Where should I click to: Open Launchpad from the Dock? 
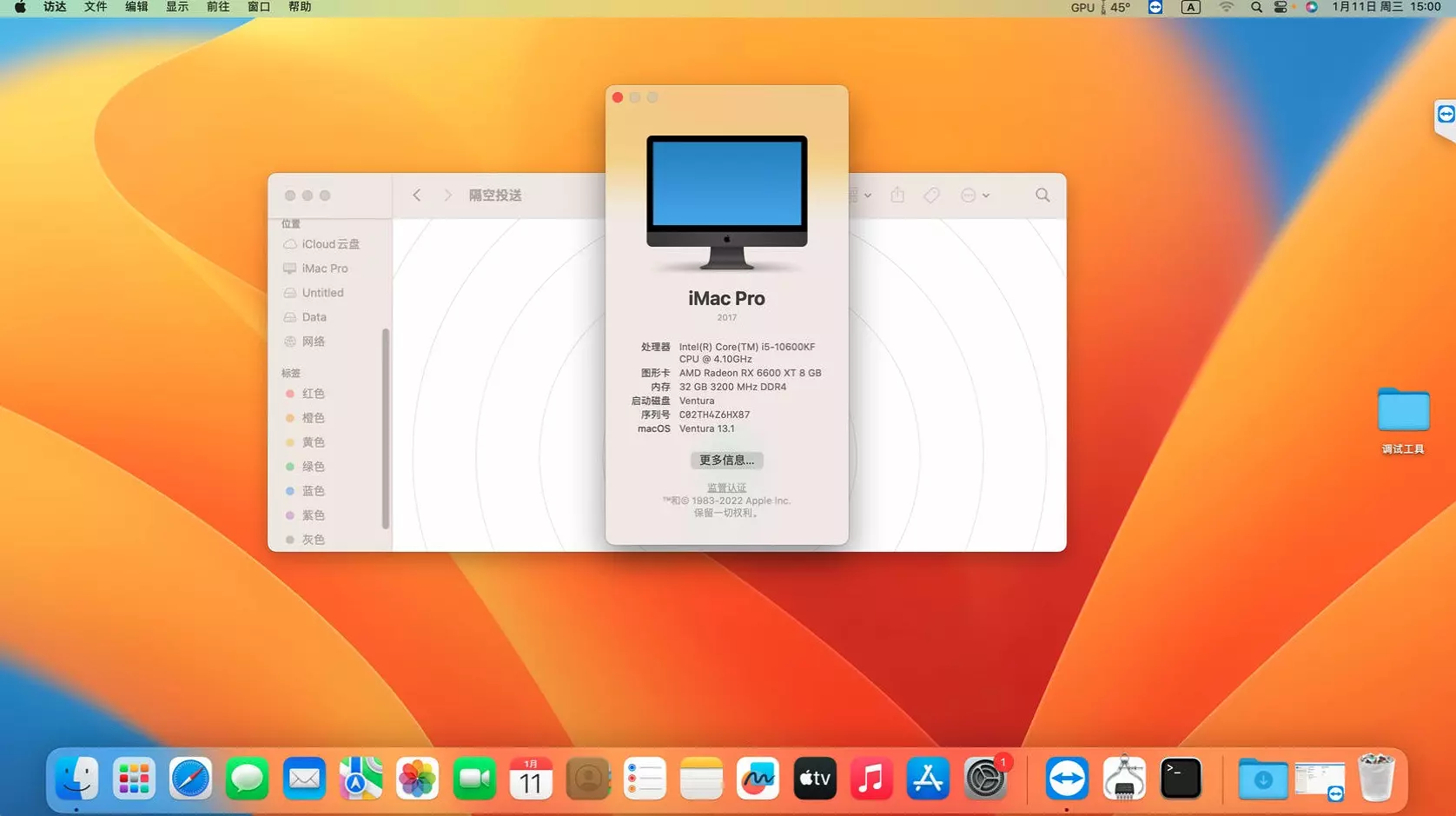click(x=133, y=779)
